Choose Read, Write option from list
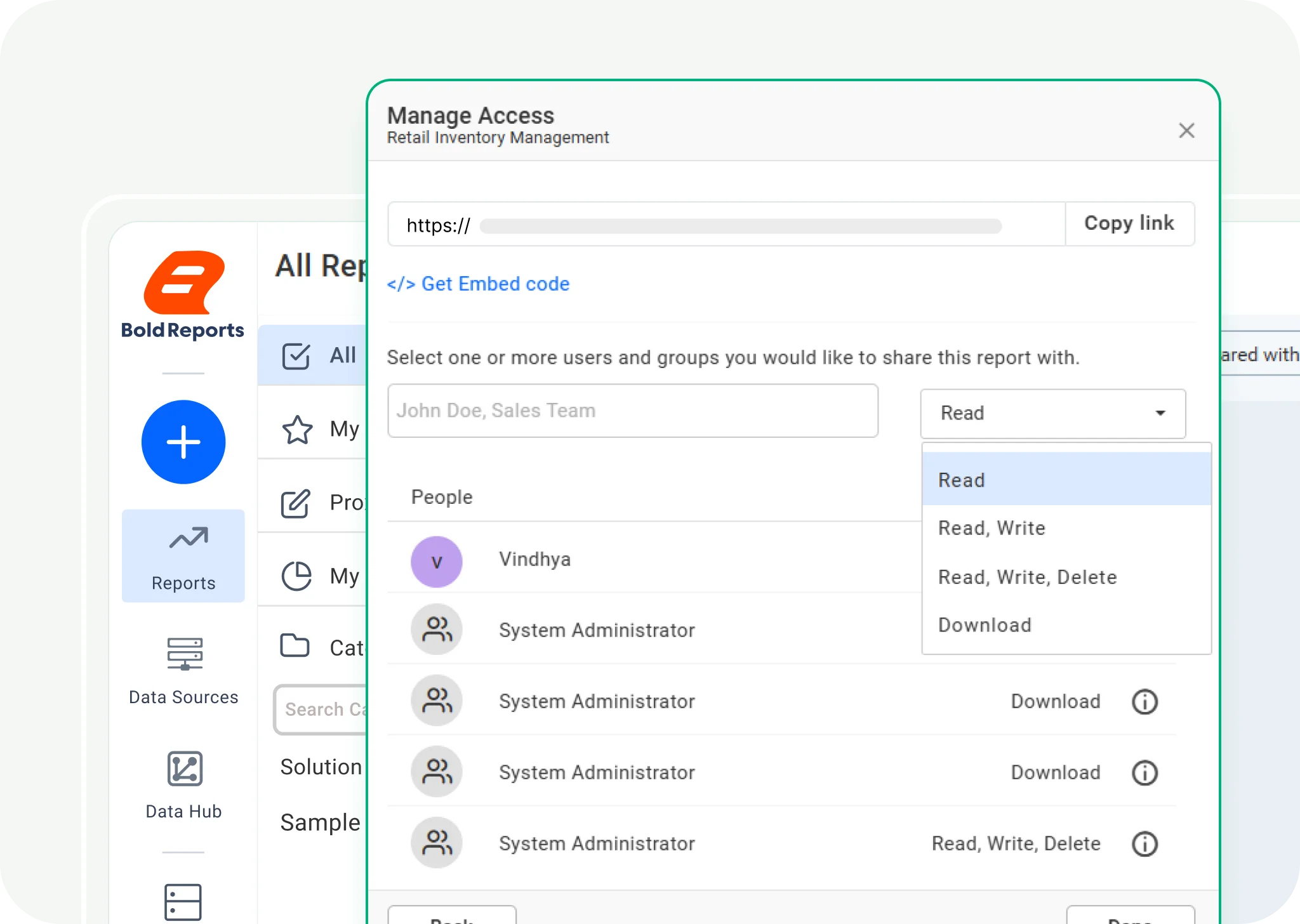This screenshot has height=924, width=1300. (x=992, y=528)
